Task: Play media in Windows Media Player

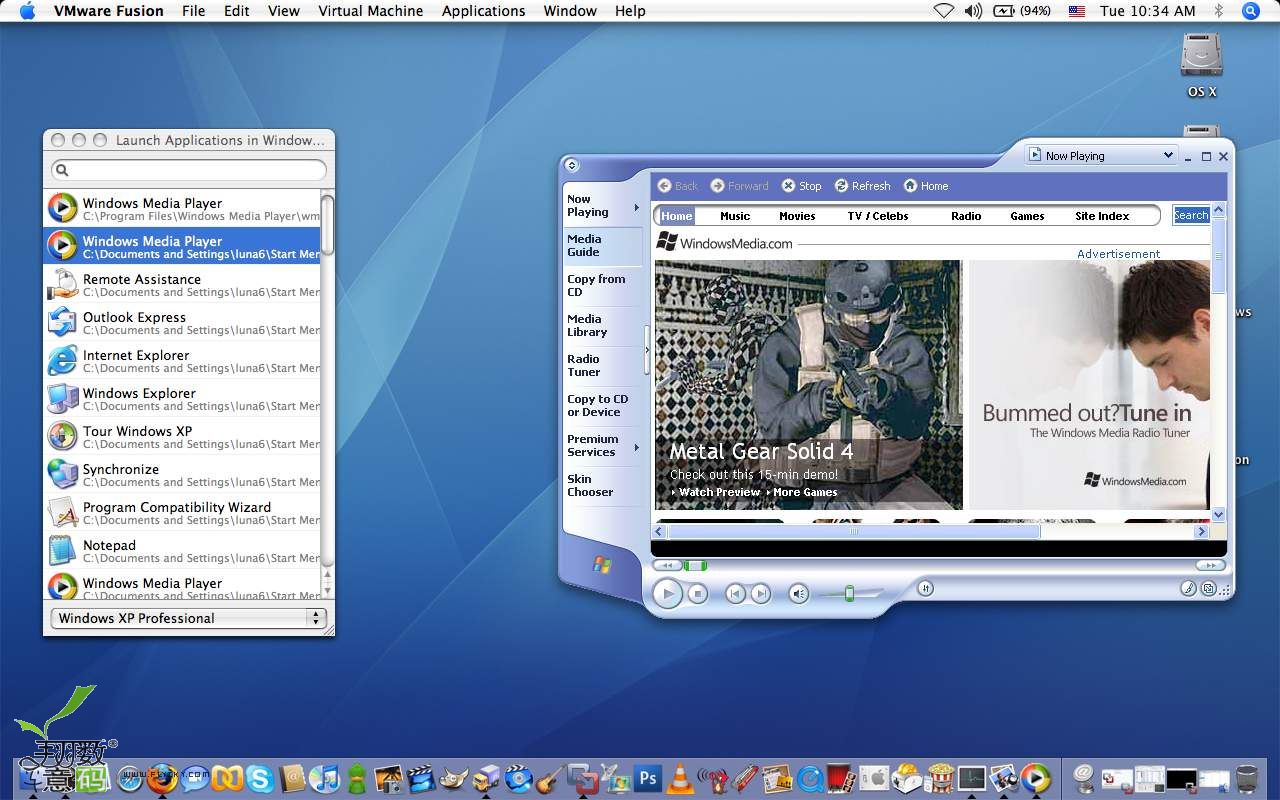Action: (x=667, y=594)
